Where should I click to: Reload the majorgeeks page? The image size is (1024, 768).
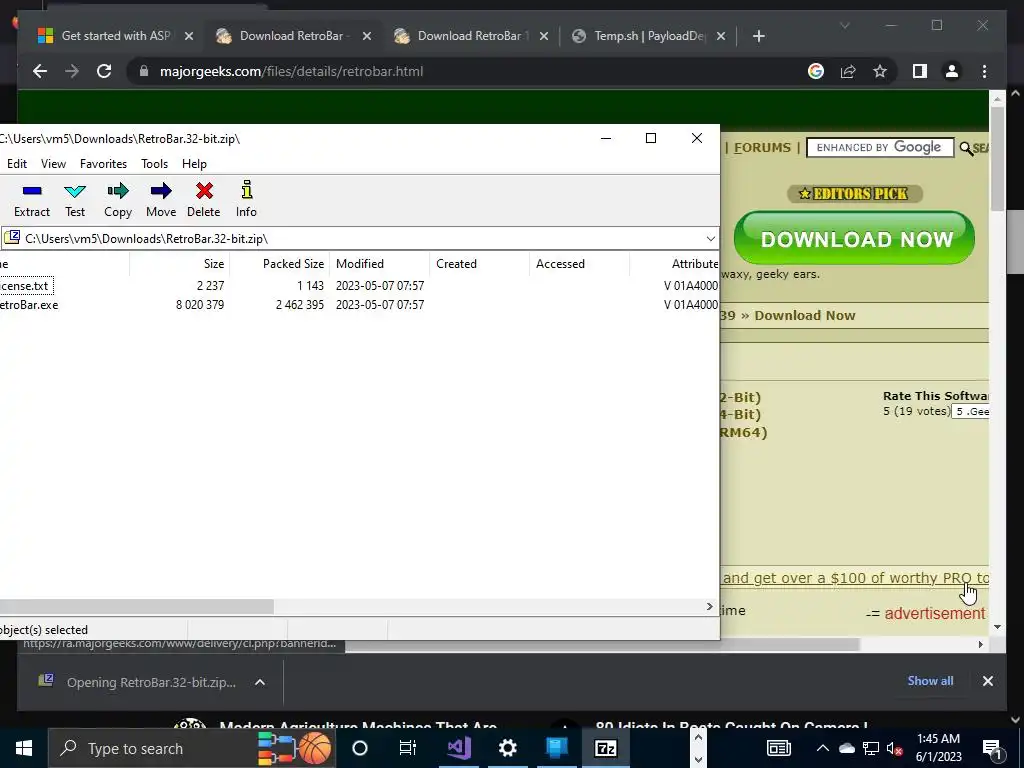[104, 71]
